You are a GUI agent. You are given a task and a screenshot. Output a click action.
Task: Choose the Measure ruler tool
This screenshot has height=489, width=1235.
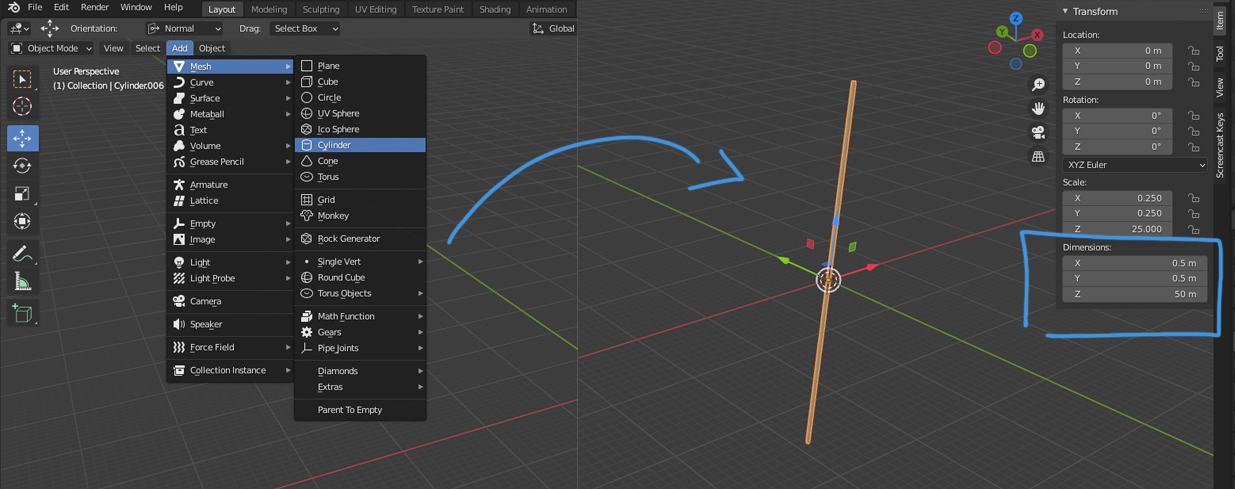pos(22,283)
